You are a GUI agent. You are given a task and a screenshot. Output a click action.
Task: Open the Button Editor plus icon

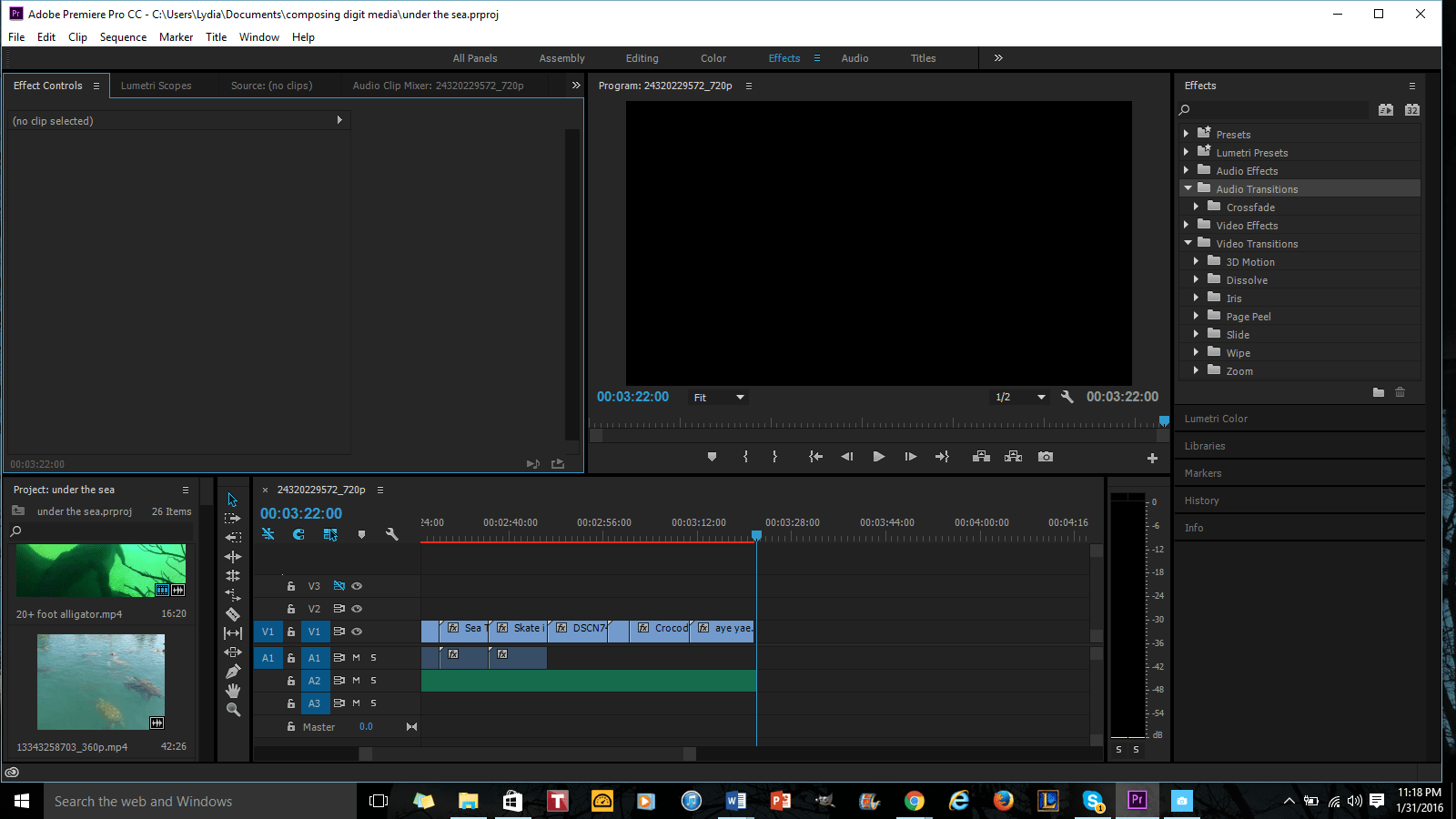(x=1152, y=458)
